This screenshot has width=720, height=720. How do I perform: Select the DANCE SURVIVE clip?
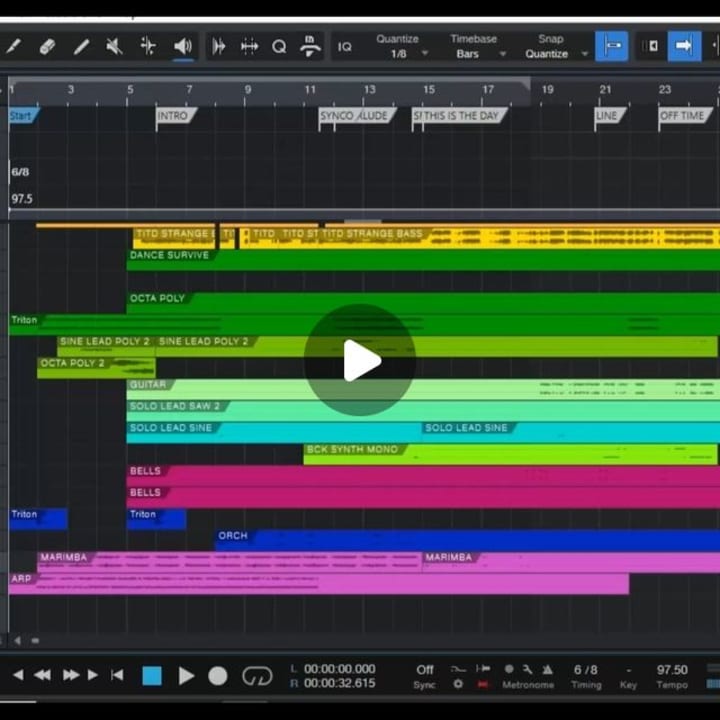pos(422,260)
